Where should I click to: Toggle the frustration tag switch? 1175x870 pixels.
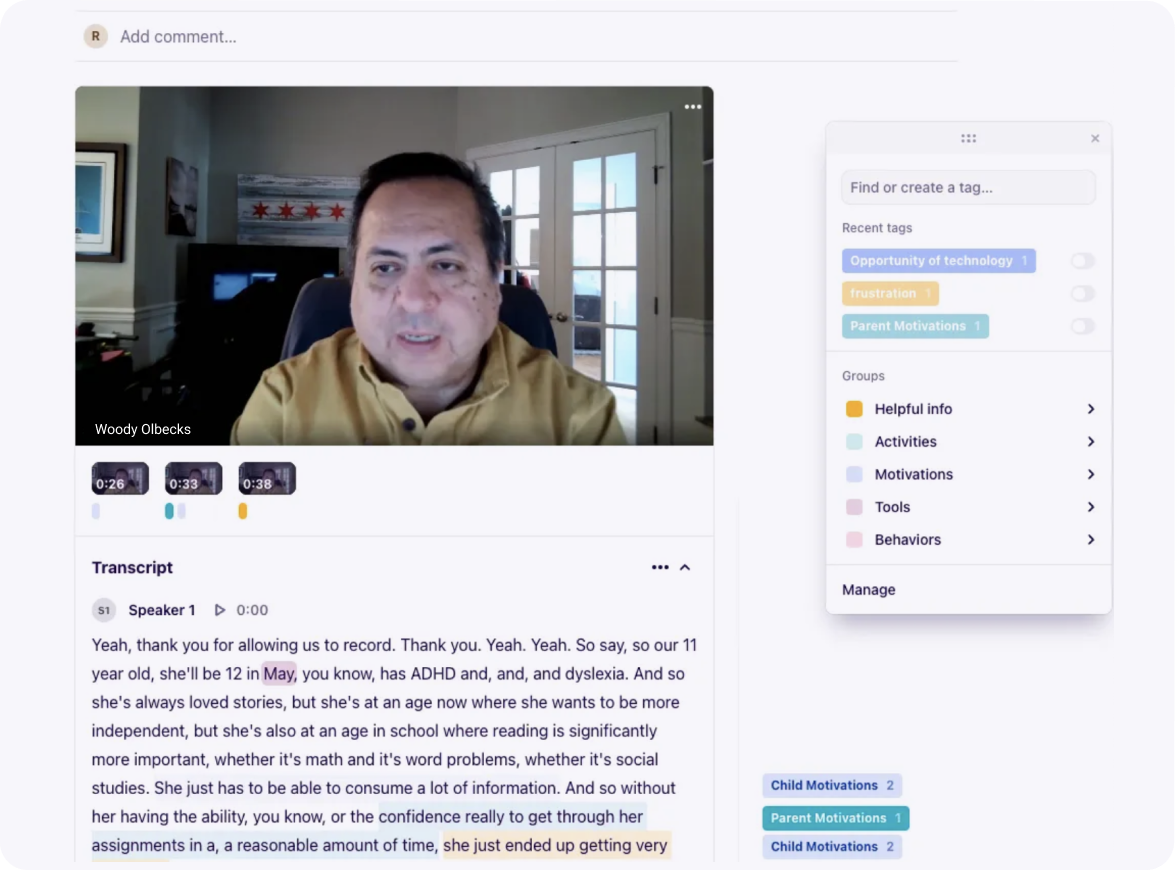pyautogui.click(x=1082, y=293)
